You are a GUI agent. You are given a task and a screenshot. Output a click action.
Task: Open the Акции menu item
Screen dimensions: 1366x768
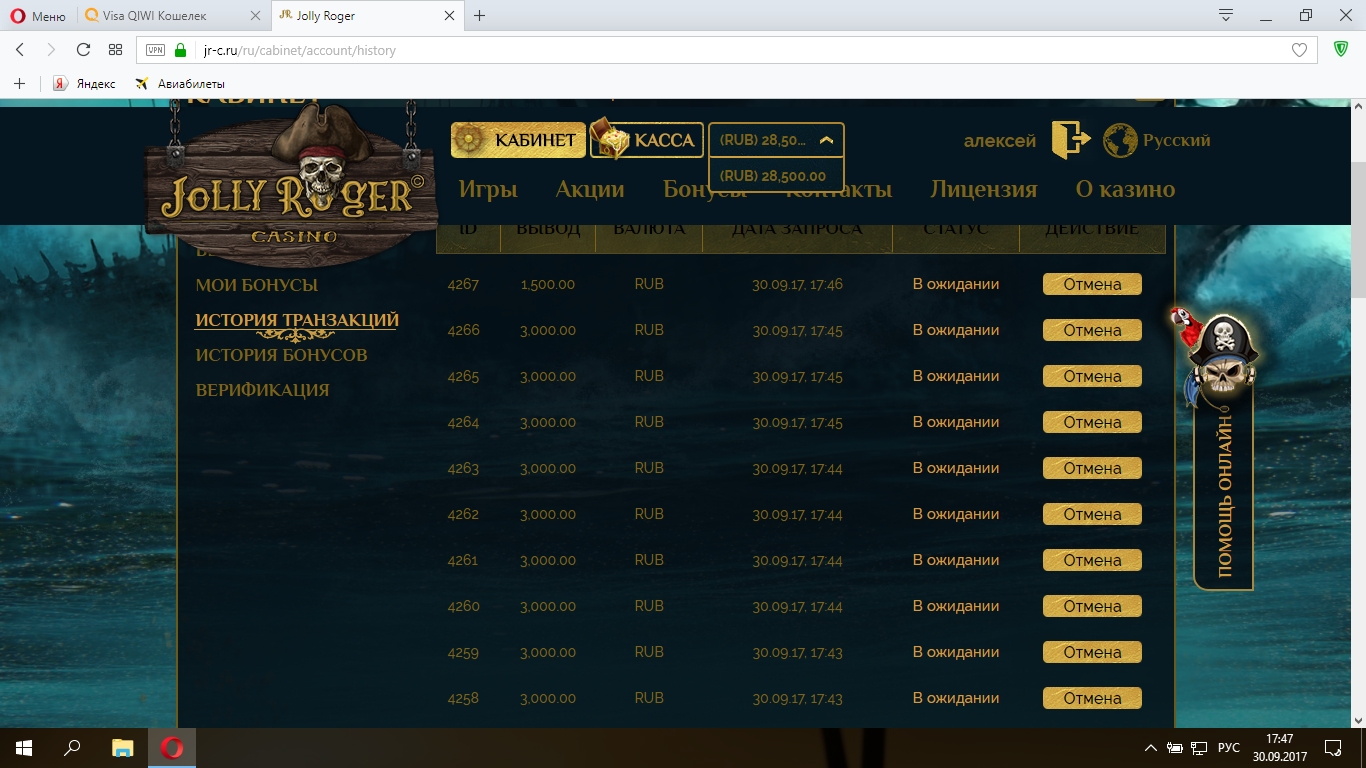[x=590, y=189]
